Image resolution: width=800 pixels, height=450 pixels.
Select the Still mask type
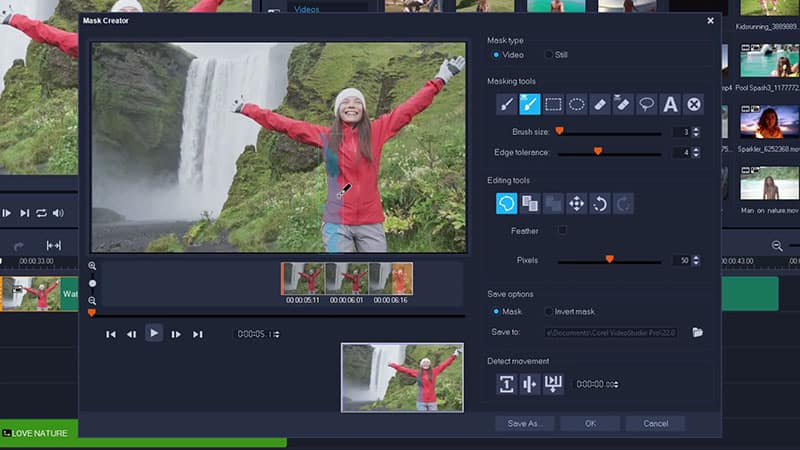548,55
